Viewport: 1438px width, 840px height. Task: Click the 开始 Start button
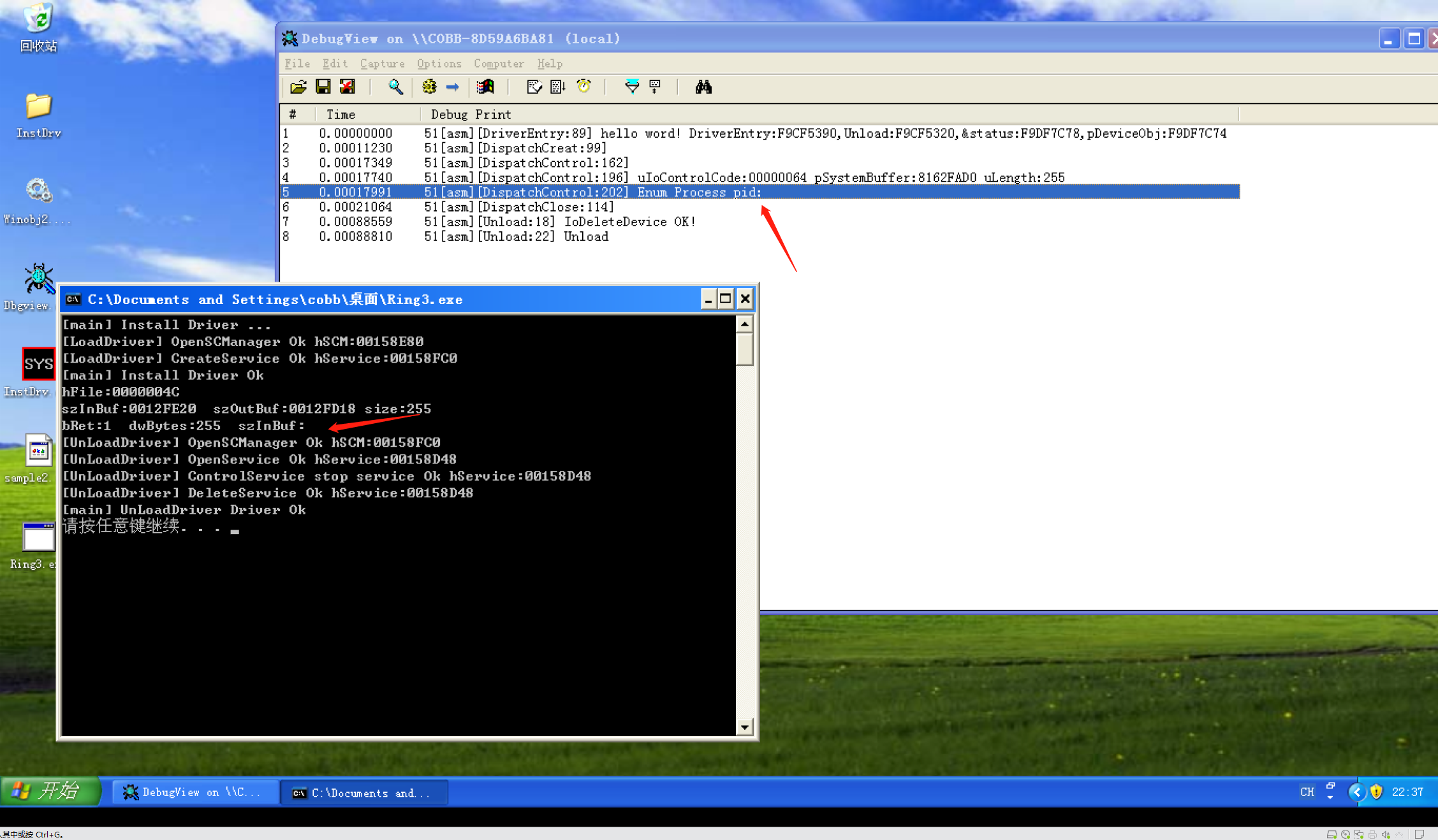[x=51, y=792]
